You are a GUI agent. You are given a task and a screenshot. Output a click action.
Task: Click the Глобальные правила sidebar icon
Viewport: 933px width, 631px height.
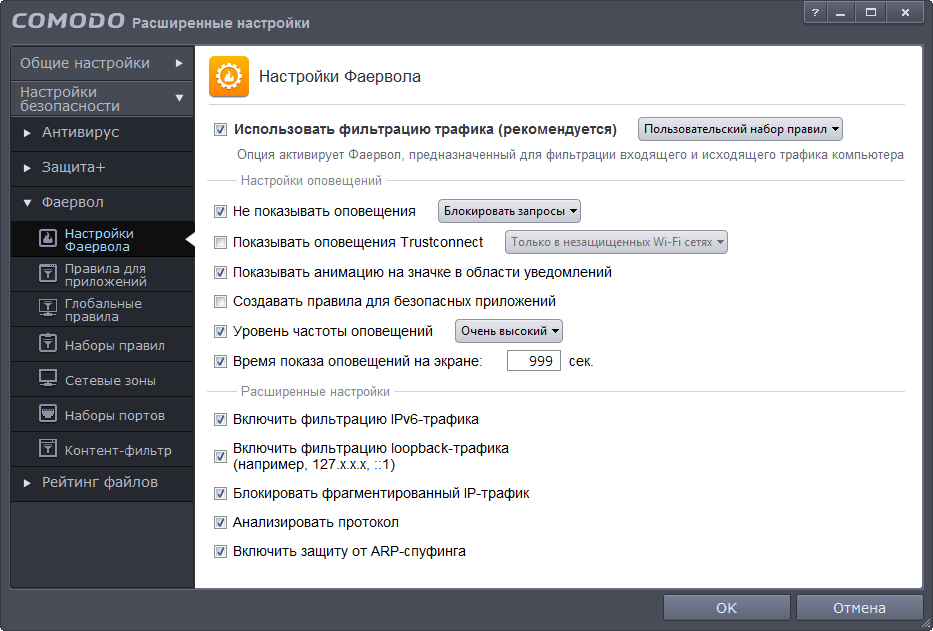point(47,308)
